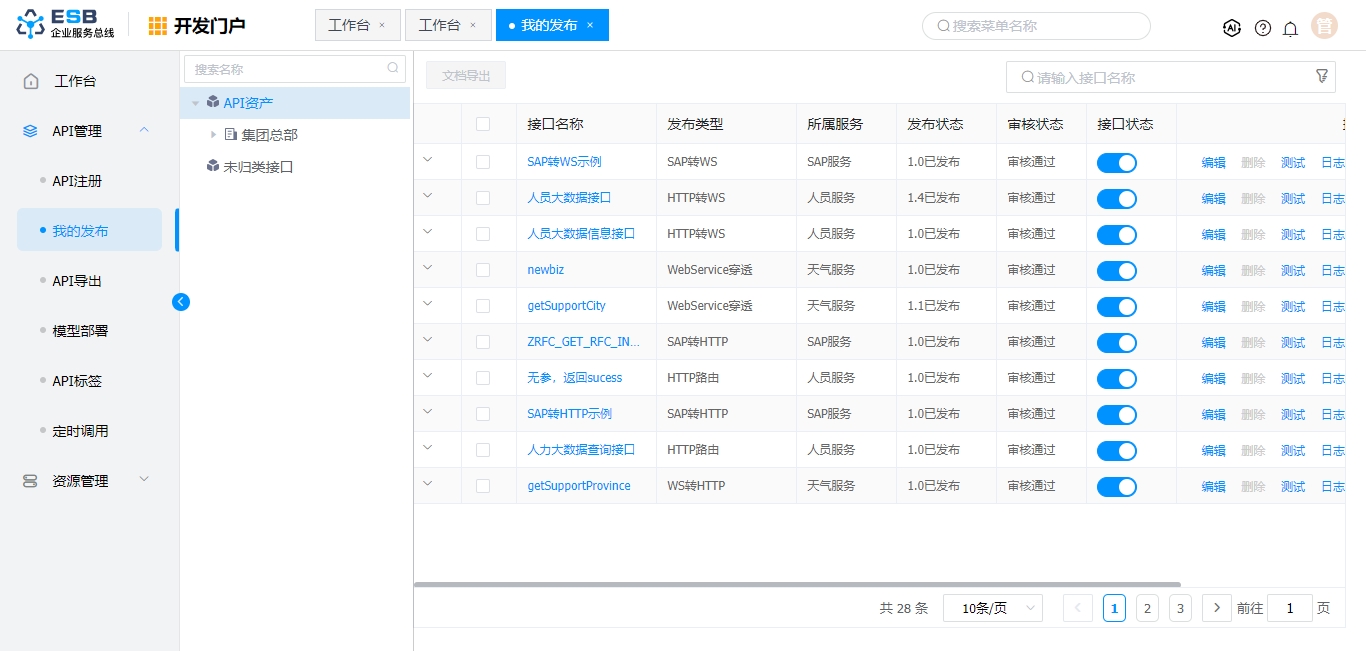This screenshot has width=1366, height=651.
Task: Click the search icon in tree search box
Action: point(393,69)
